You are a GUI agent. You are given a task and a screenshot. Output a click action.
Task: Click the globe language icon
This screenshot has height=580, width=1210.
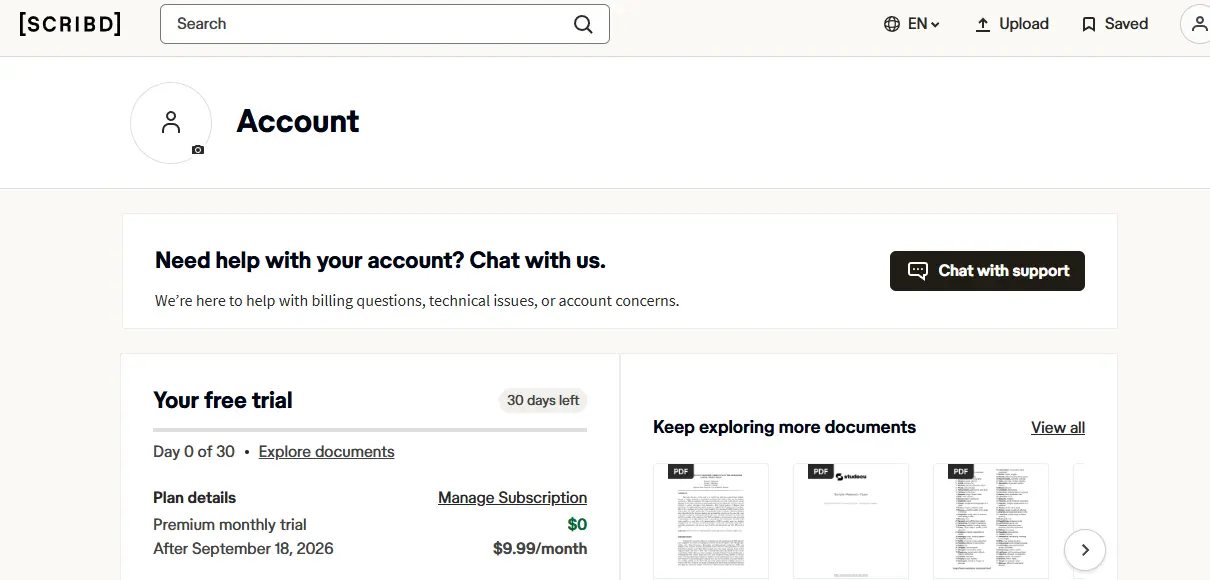(892, 24)
